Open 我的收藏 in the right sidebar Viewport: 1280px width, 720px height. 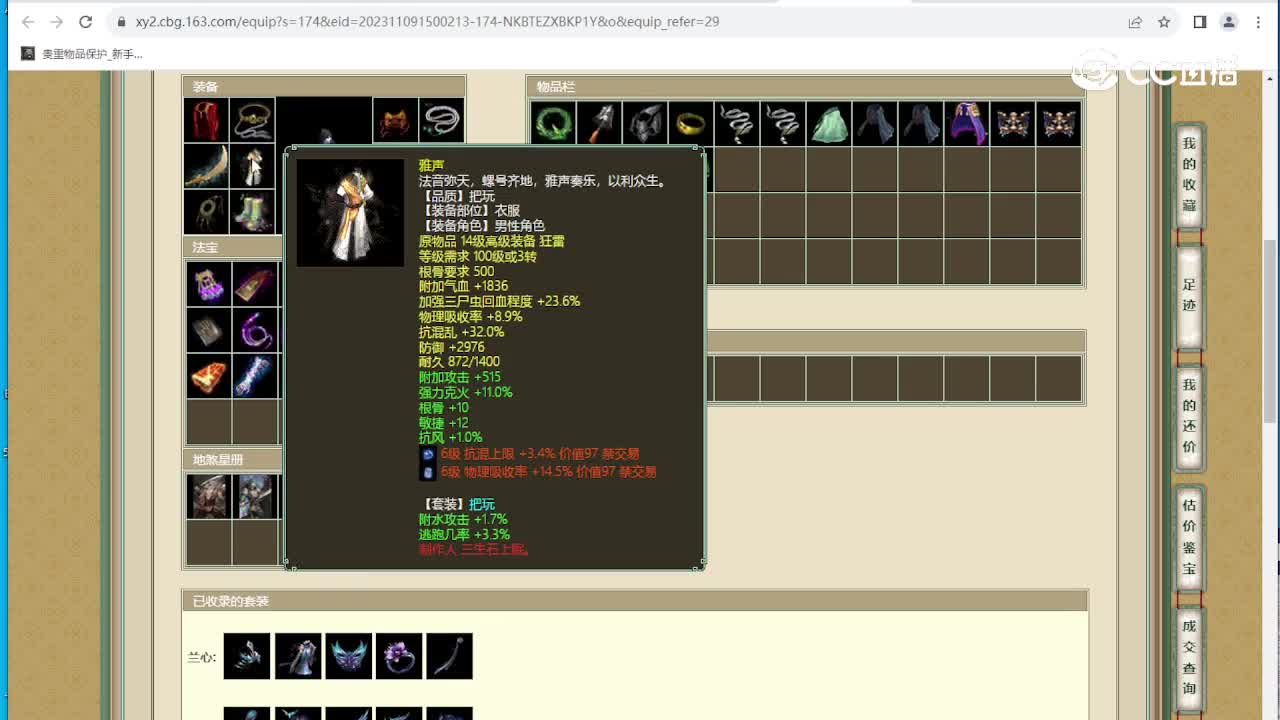point(1189,175)
